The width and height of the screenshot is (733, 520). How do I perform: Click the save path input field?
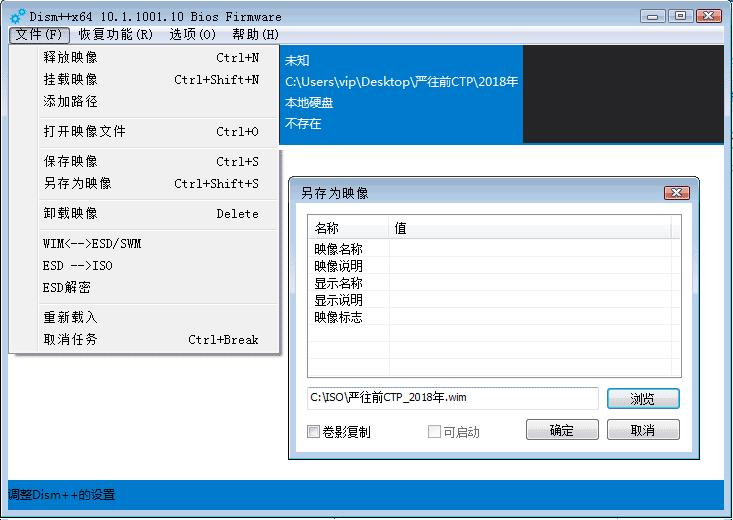pyautogui.click(x=453, y=398)
